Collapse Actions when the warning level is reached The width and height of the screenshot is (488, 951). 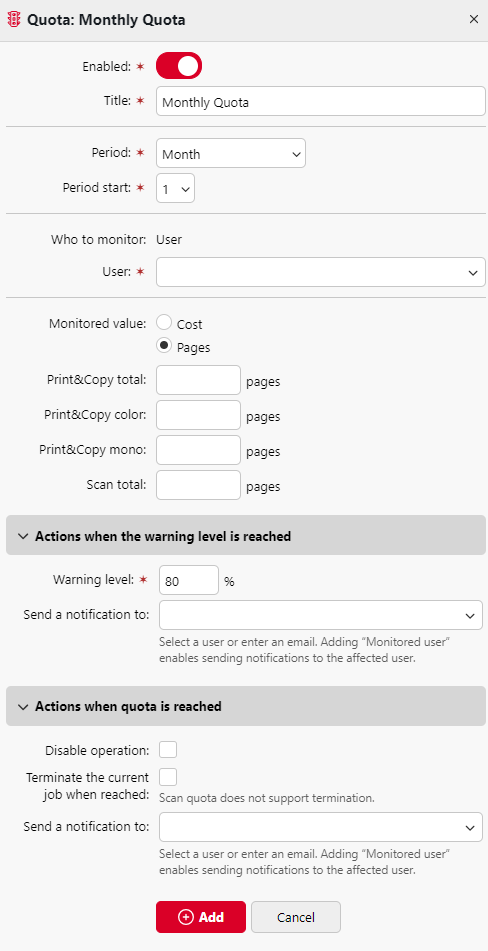[246, 536]
